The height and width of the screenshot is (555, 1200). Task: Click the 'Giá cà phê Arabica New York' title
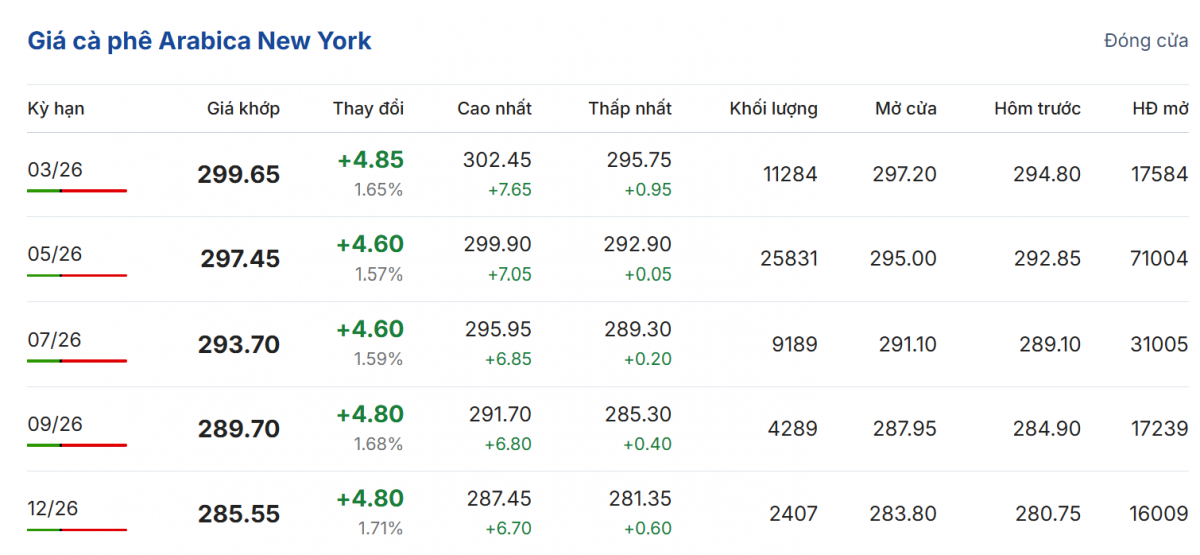(x=199, y=41)
